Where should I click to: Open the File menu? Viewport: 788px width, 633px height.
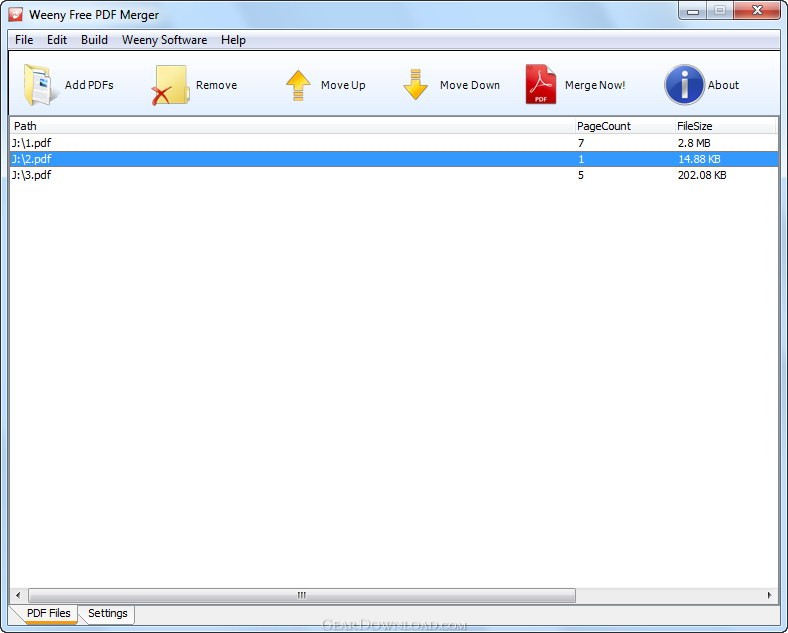pos(24,40)
